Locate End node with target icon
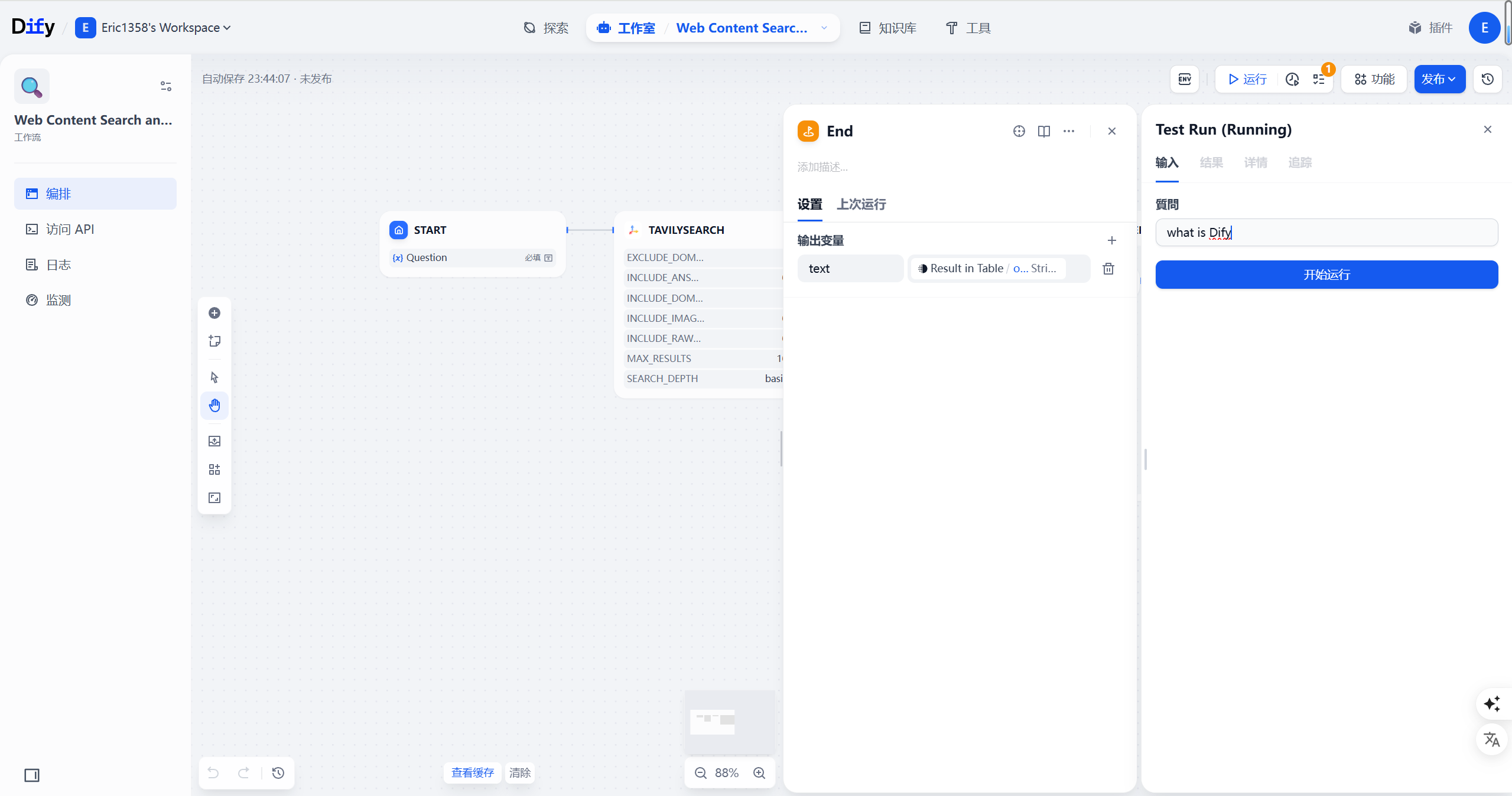Viewport: 1512px width, 796px height. 1019,131
